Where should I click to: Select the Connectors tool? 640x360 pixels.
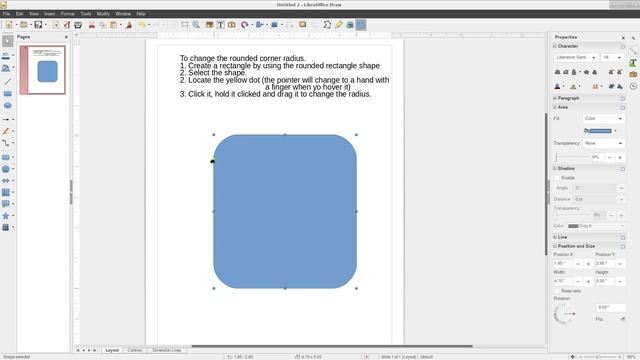click(6, 143)
